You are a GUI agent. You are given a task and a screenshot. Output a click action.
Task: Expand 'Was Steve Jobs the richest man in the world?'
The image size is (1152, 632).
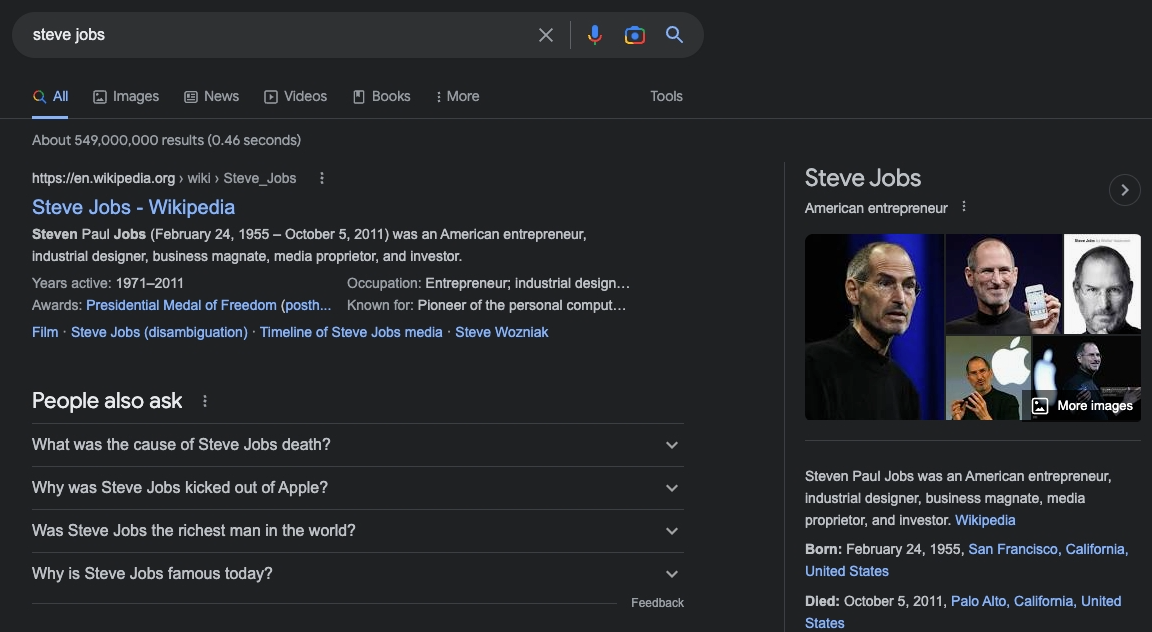[x=358, y=531]
